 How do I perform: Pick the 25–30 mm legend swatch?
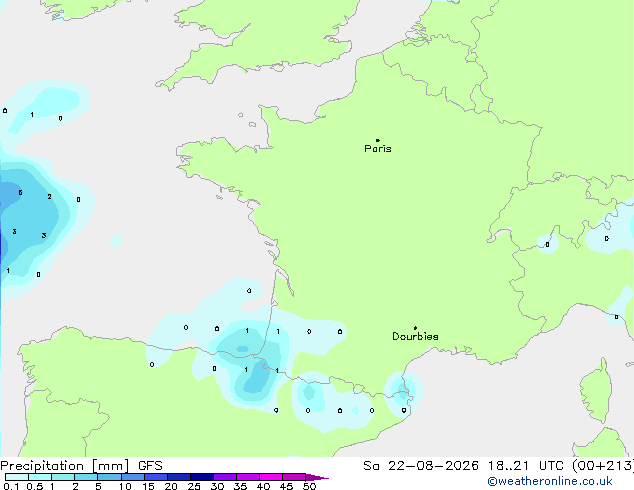(x=201, y=477)
